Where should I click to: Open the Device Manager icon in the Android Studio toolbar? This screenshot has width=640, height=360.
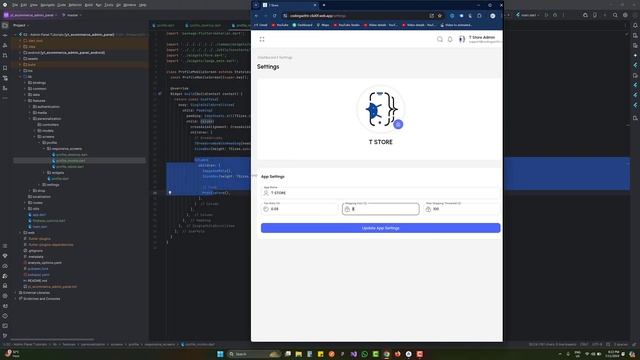click(x=595, y=15)
